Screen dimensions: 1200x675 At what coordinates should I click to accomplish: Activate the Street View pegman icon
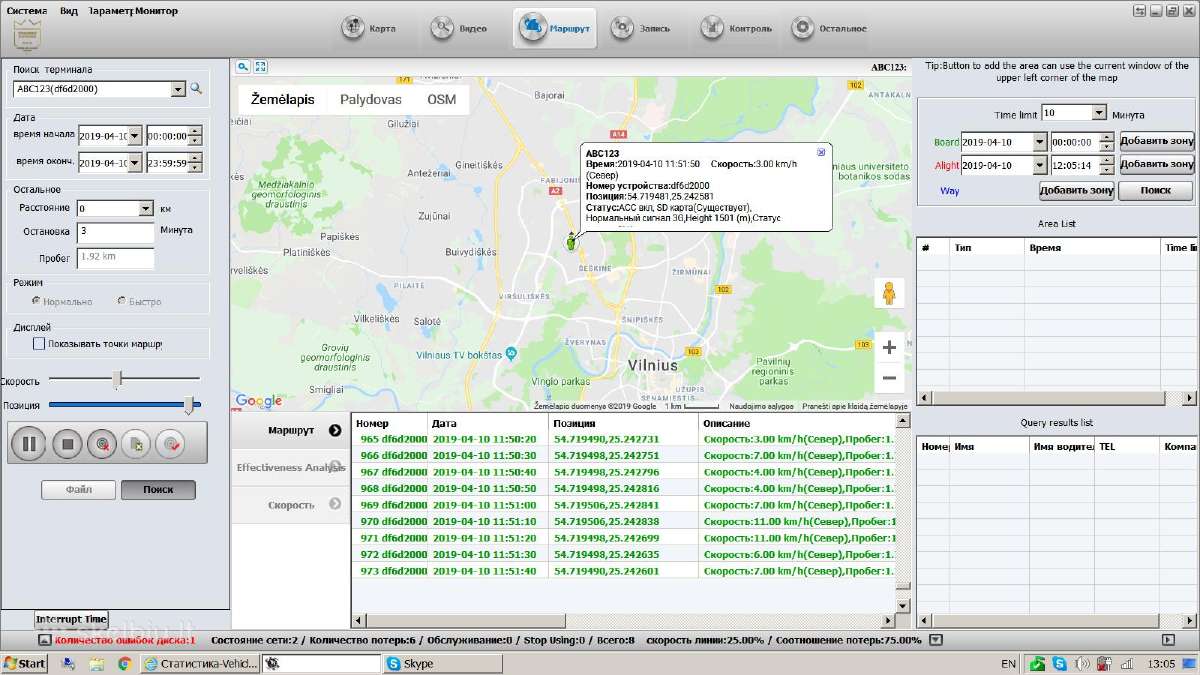click(889, 294)
